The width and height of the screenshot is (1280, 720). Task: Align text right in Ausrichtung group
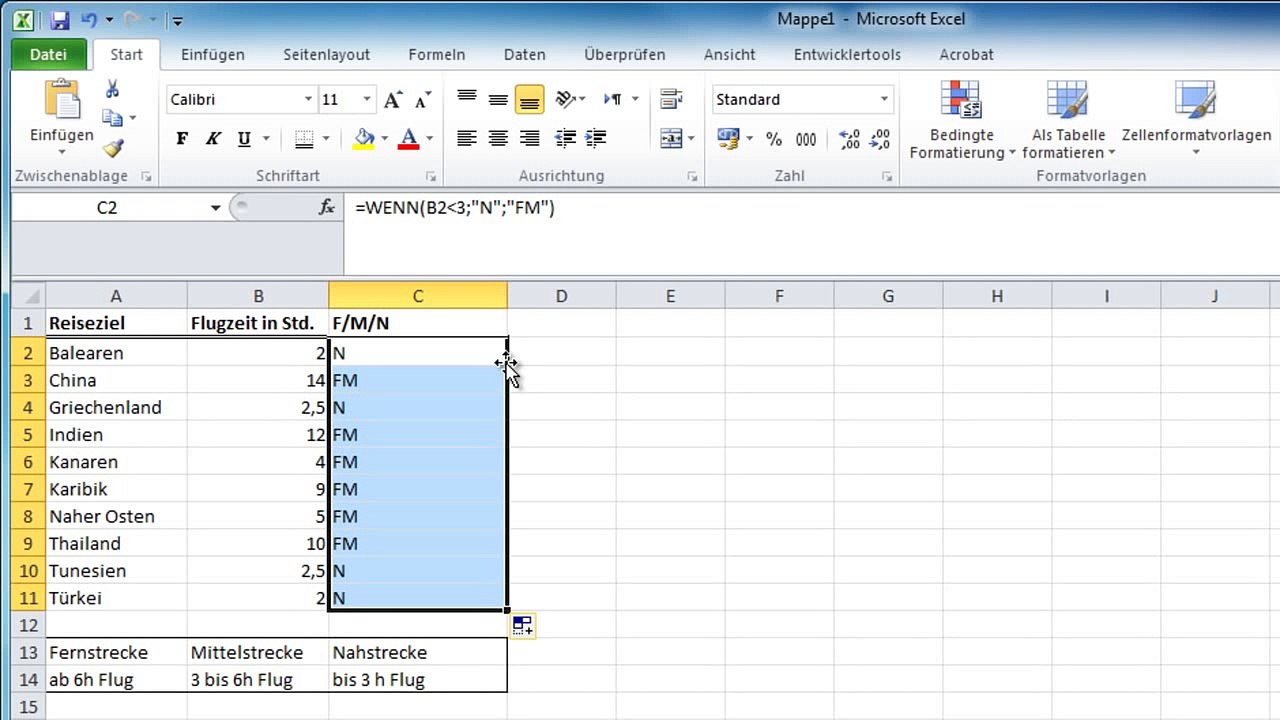click(x=529, y=138)
